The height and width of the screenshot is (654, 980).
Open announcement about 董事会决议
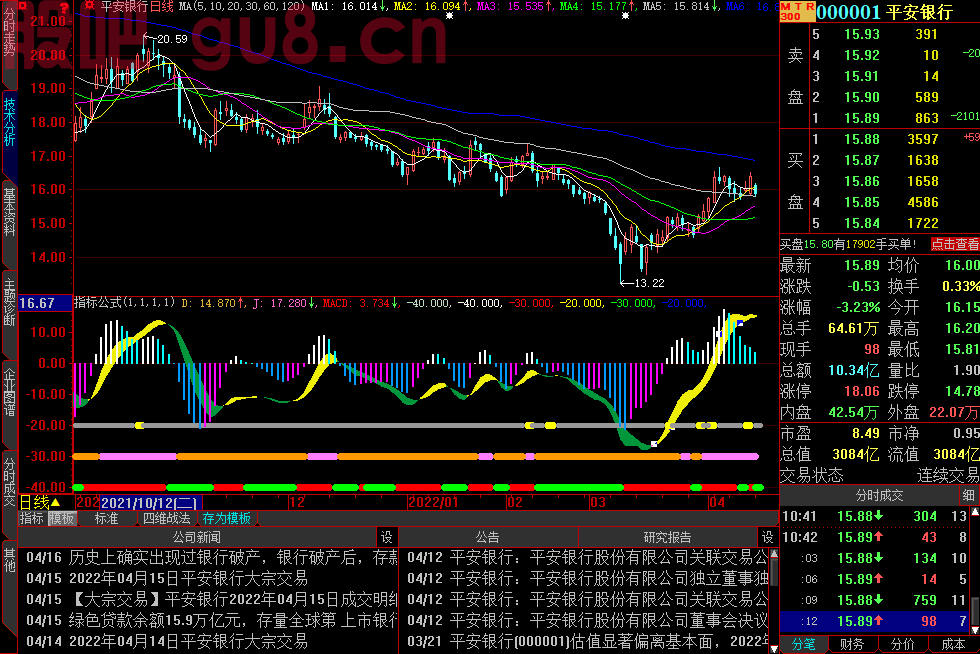click(x=587, y=620)
